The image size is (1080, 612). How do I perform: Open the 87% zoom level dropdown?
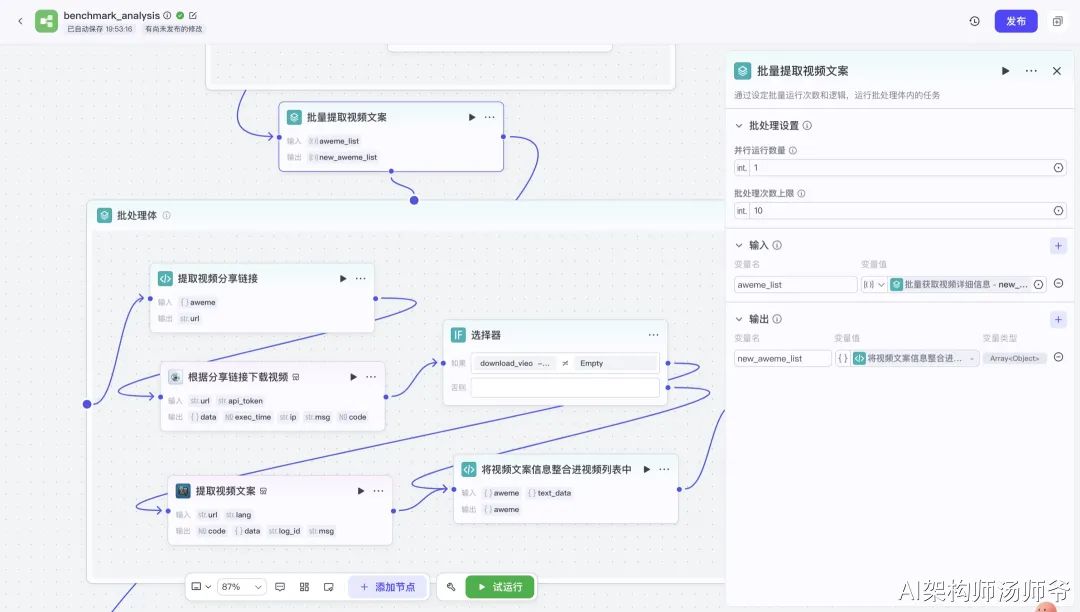pyautogui.click(x=241, y=587)
